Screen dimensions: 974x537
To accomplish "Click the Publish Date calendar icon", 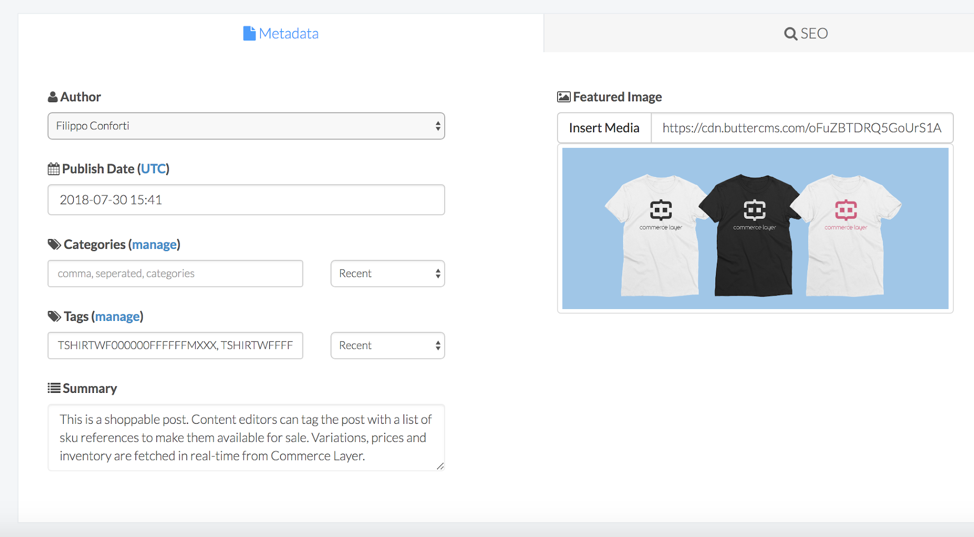I will 54,169.
